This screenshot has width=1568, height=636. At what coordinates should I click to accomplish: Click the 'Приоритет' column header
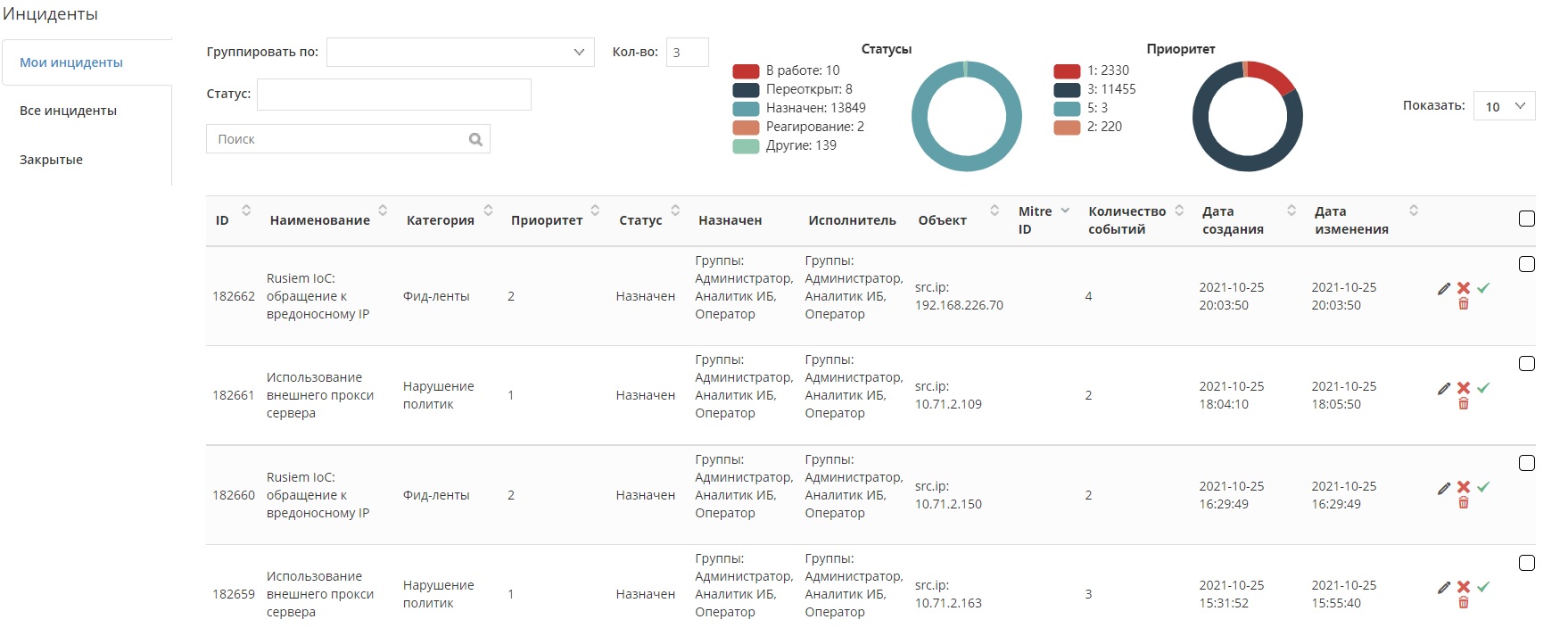coord(547,220)
